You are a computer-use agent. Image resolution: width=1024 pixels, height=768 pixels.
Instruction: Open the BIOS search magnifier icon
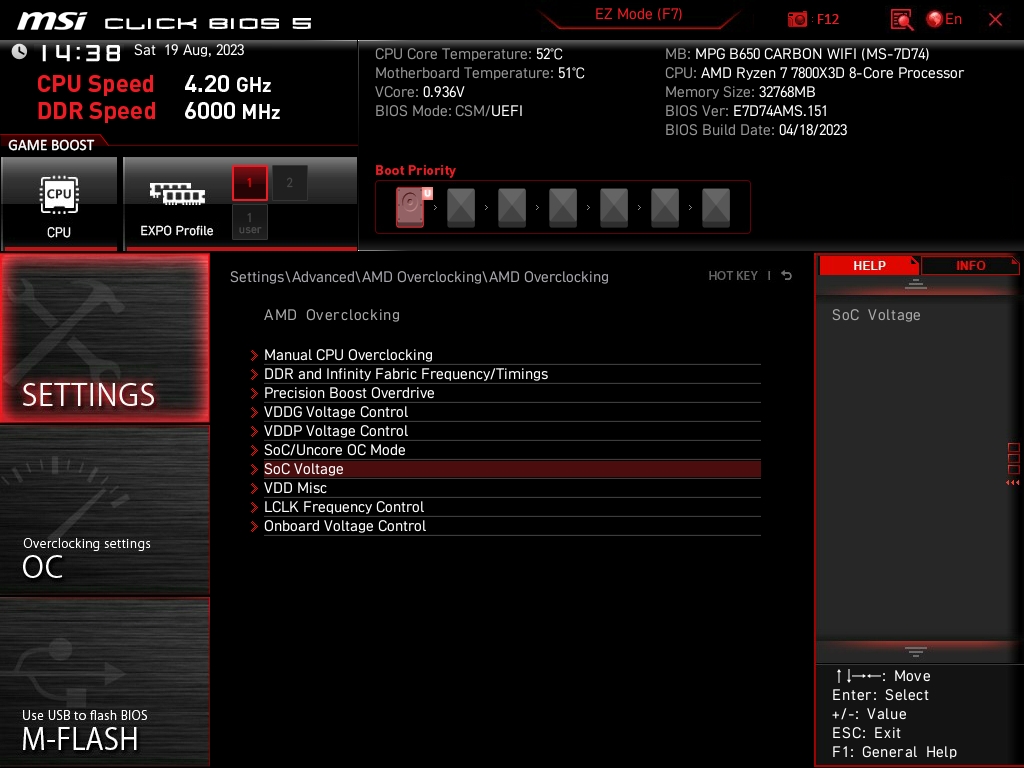[x=902, y=20]
